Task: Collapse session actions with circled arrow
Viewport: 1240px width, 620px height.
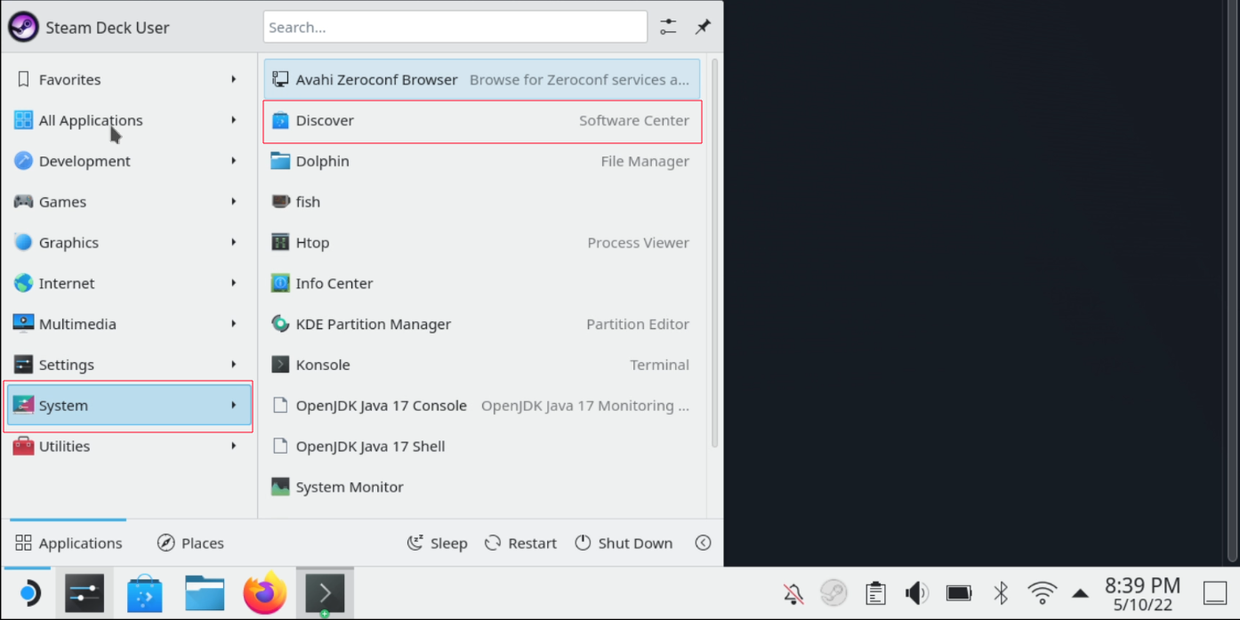Action: [703, 543]
